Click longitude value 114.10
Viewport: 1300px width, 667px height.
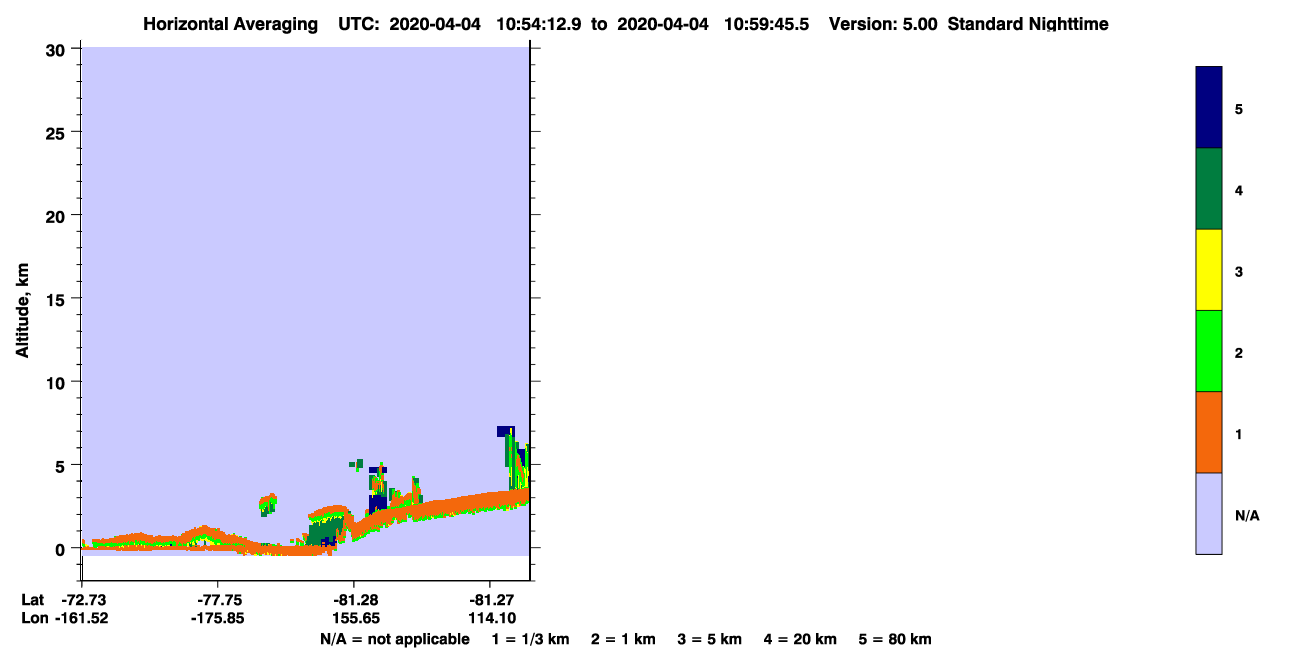[x=492, y=618]
